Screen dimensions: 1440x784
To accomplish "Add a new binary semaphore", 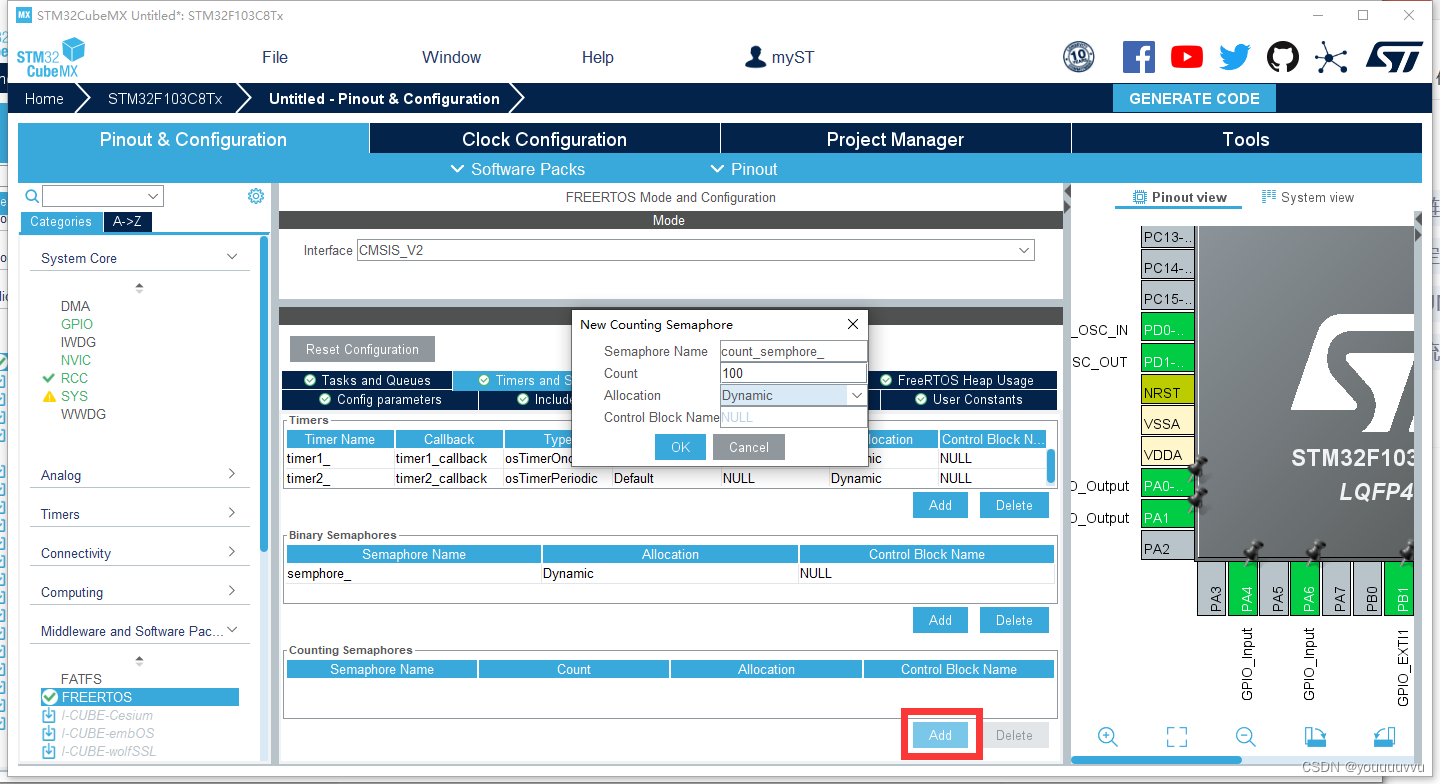I will (x=940, y=620).
